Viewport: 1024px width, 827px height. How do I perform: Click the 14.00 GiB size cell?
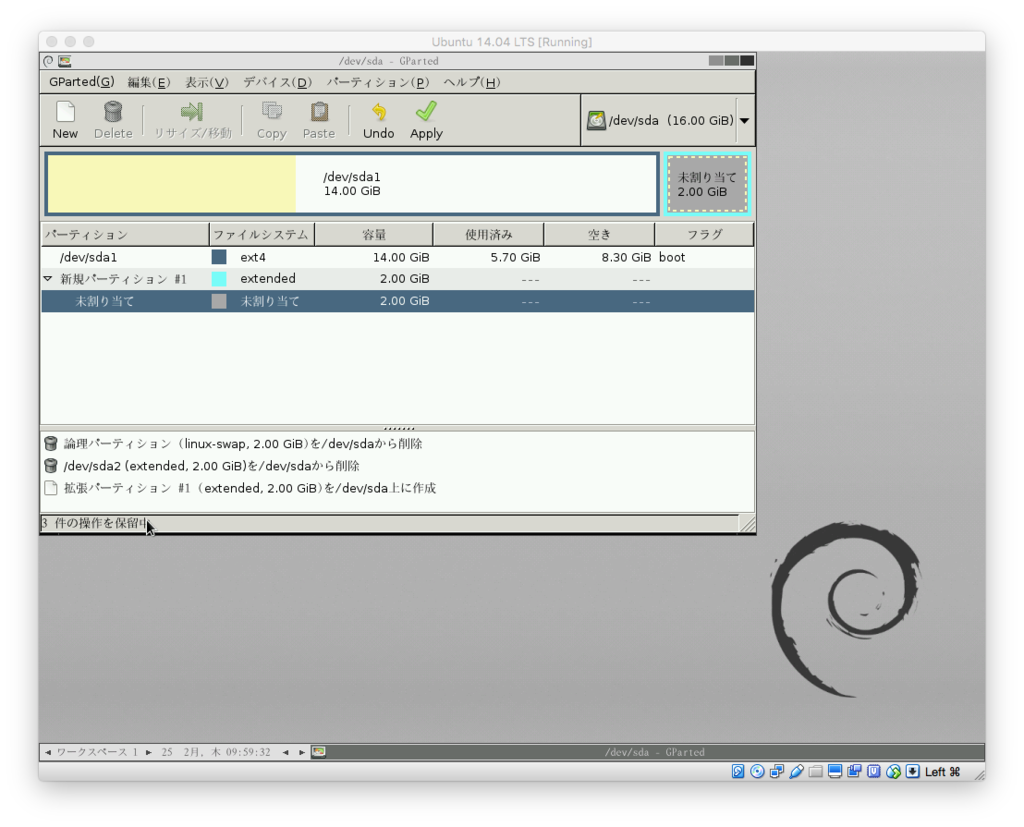401,257
